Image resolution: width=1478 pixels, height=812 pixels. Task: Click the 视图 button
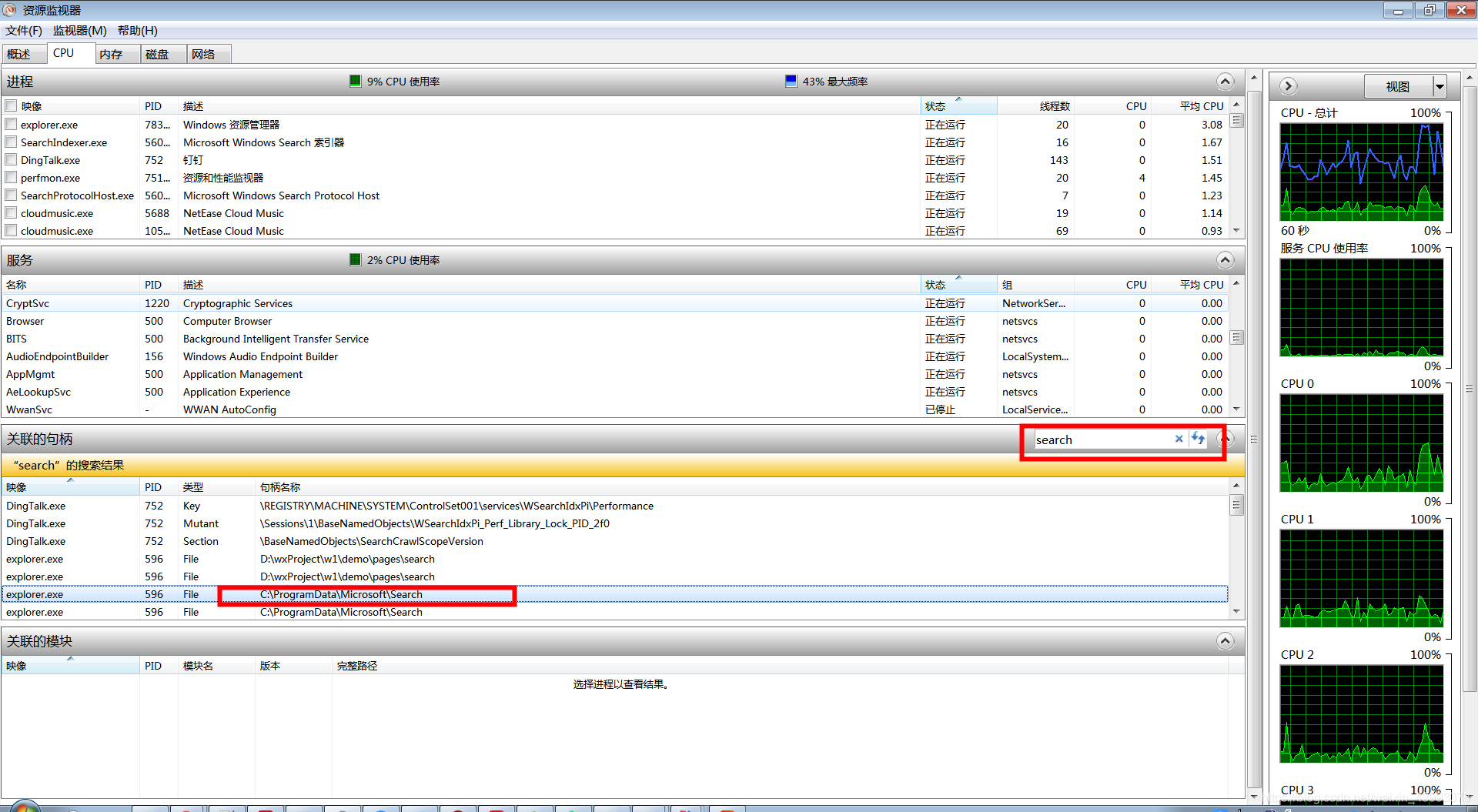pos(1398,86)
